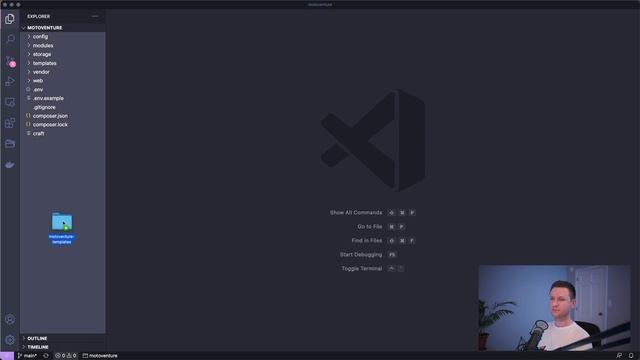The width and height of the screenshot is (640, 360).
Task: Open the notifications bell in status bar
Action: [631, 356]
